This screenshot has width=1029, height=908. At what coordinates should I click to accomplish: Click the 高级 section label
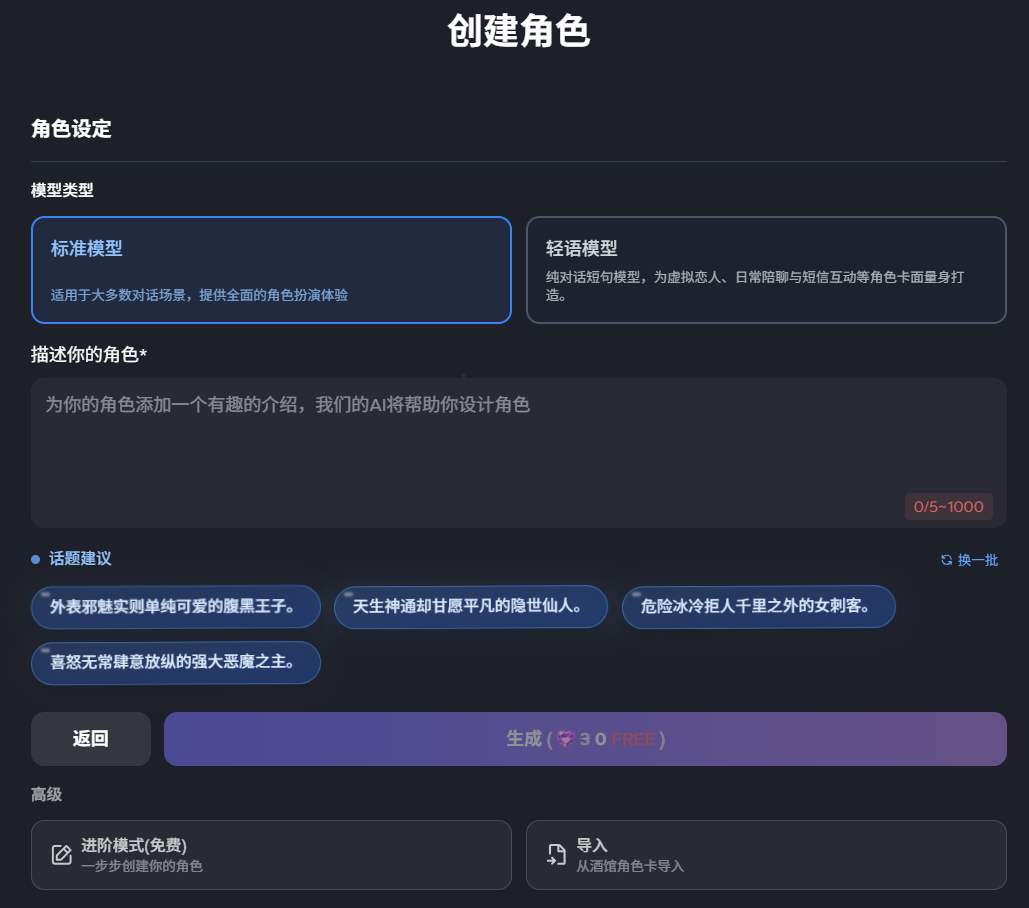[x=47, y=794]
